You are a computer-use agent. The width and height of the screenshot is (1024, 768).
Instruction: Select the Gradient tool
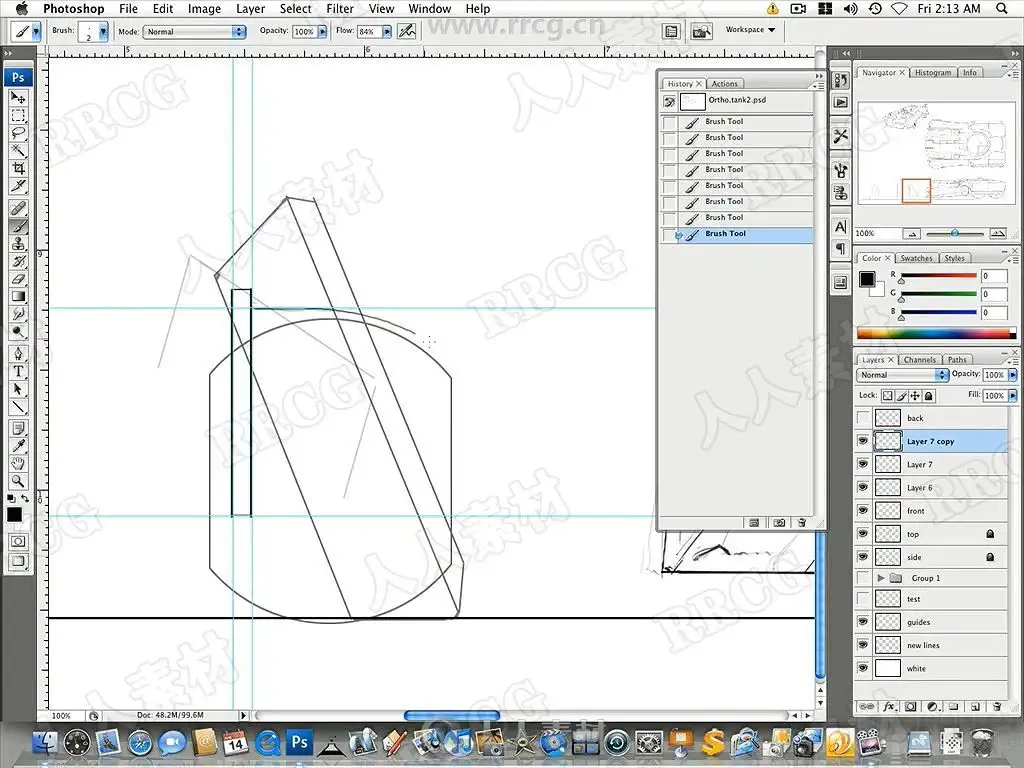pos(18,297)
